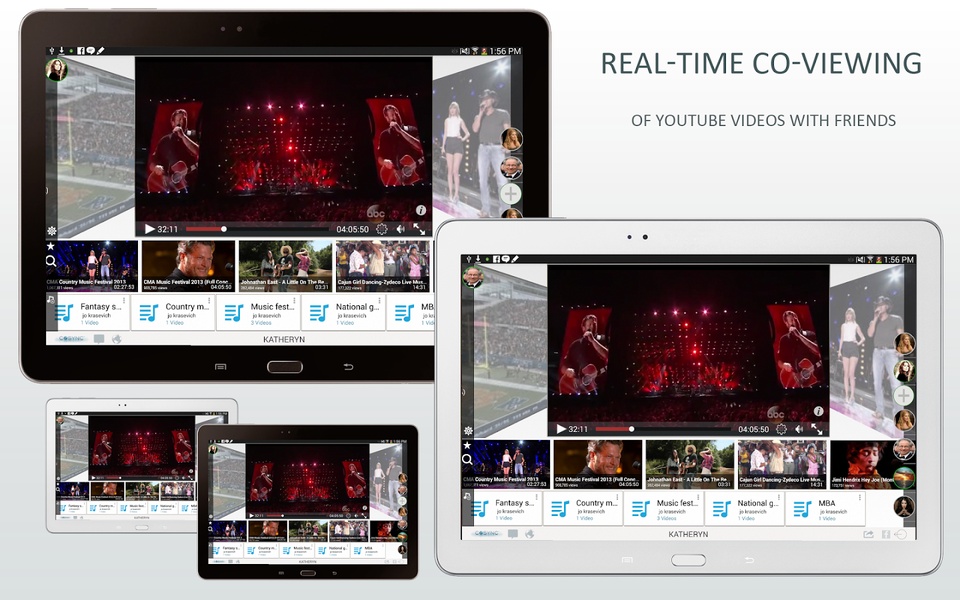Mute the video volume on white tablet
960x600 pixels.
(x=799, y=429)
